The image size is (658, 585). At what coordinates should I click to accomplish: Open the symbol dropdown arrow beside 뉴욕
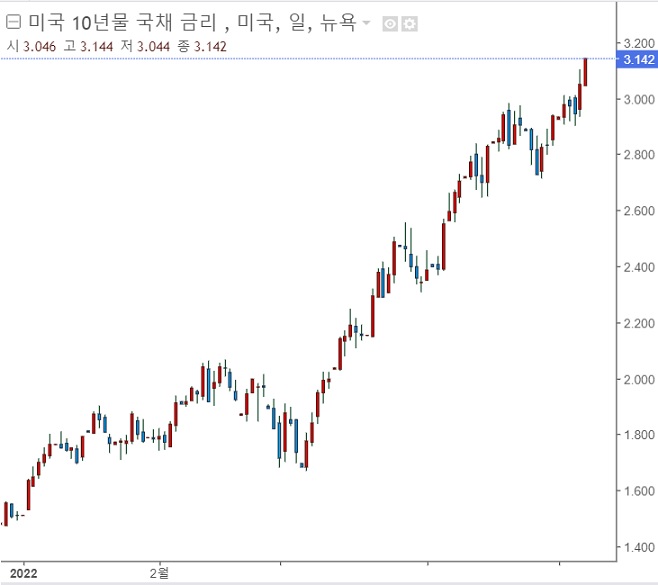pos(366,23)
